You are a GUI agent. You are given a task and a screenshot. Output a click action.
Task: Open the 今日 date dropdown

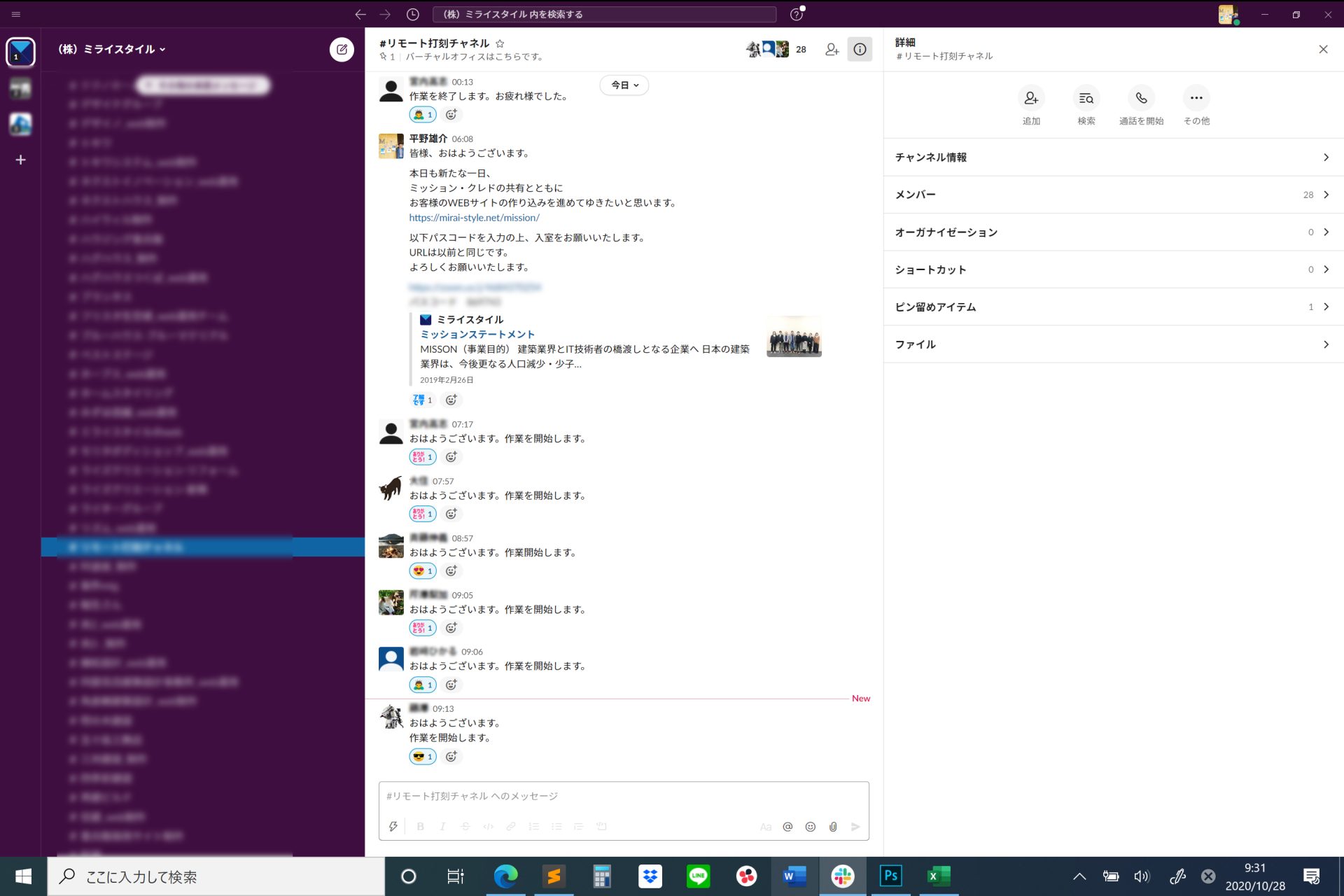(624, 85)
